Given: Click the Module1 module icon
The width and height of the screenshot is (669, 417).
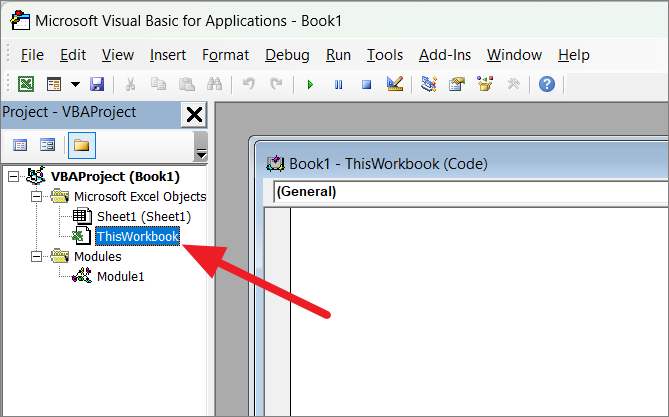Looking at the screenshot, I should pos(81,276).
